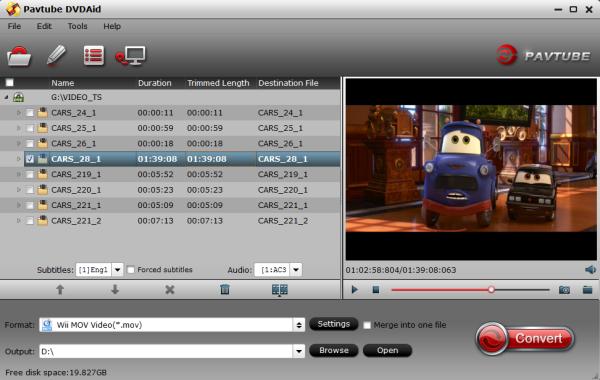Open the Subtitles dropdown

click(117, 270)
